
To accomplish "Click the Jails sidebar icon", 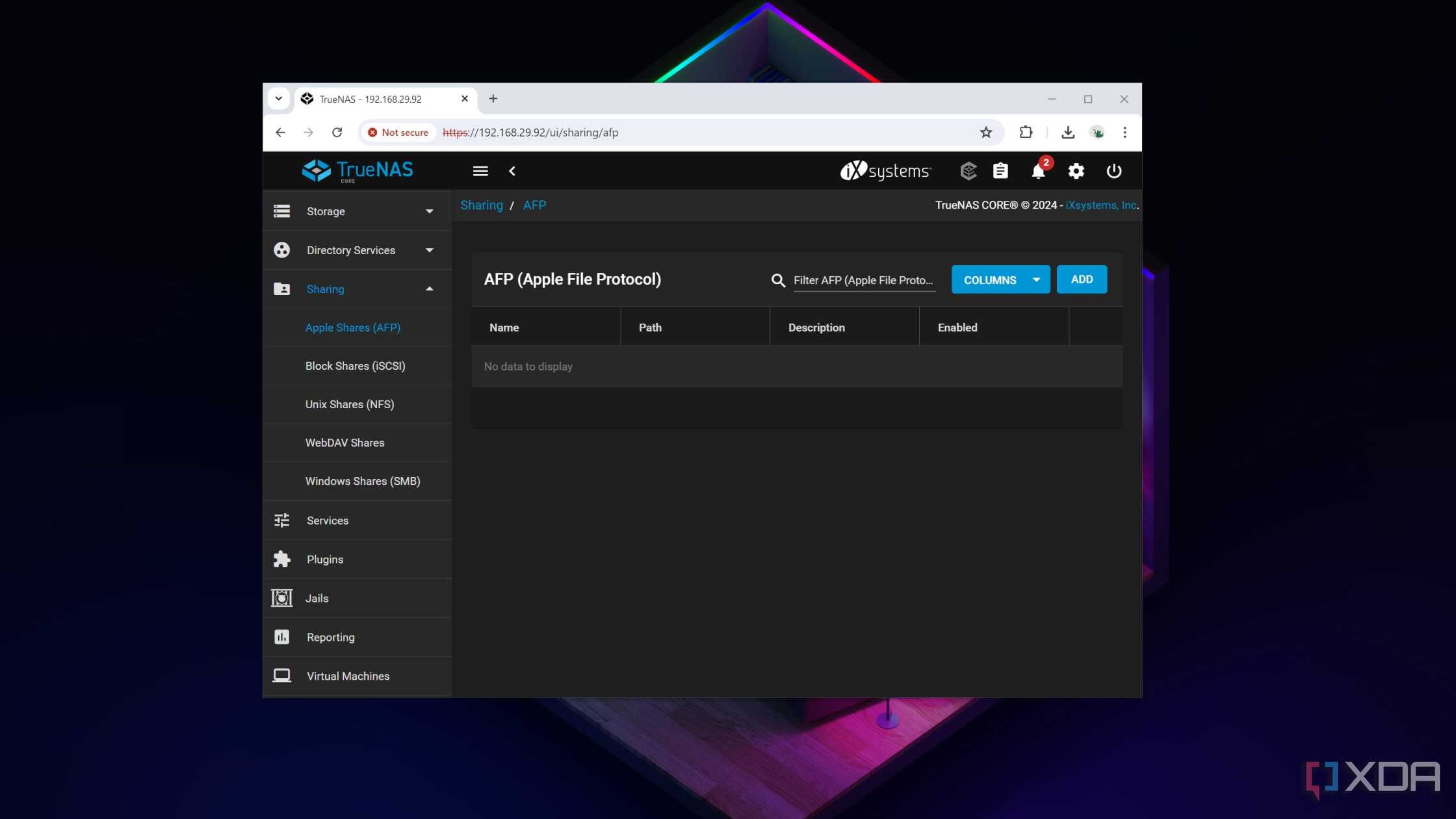I will click(x=281, y=598).
